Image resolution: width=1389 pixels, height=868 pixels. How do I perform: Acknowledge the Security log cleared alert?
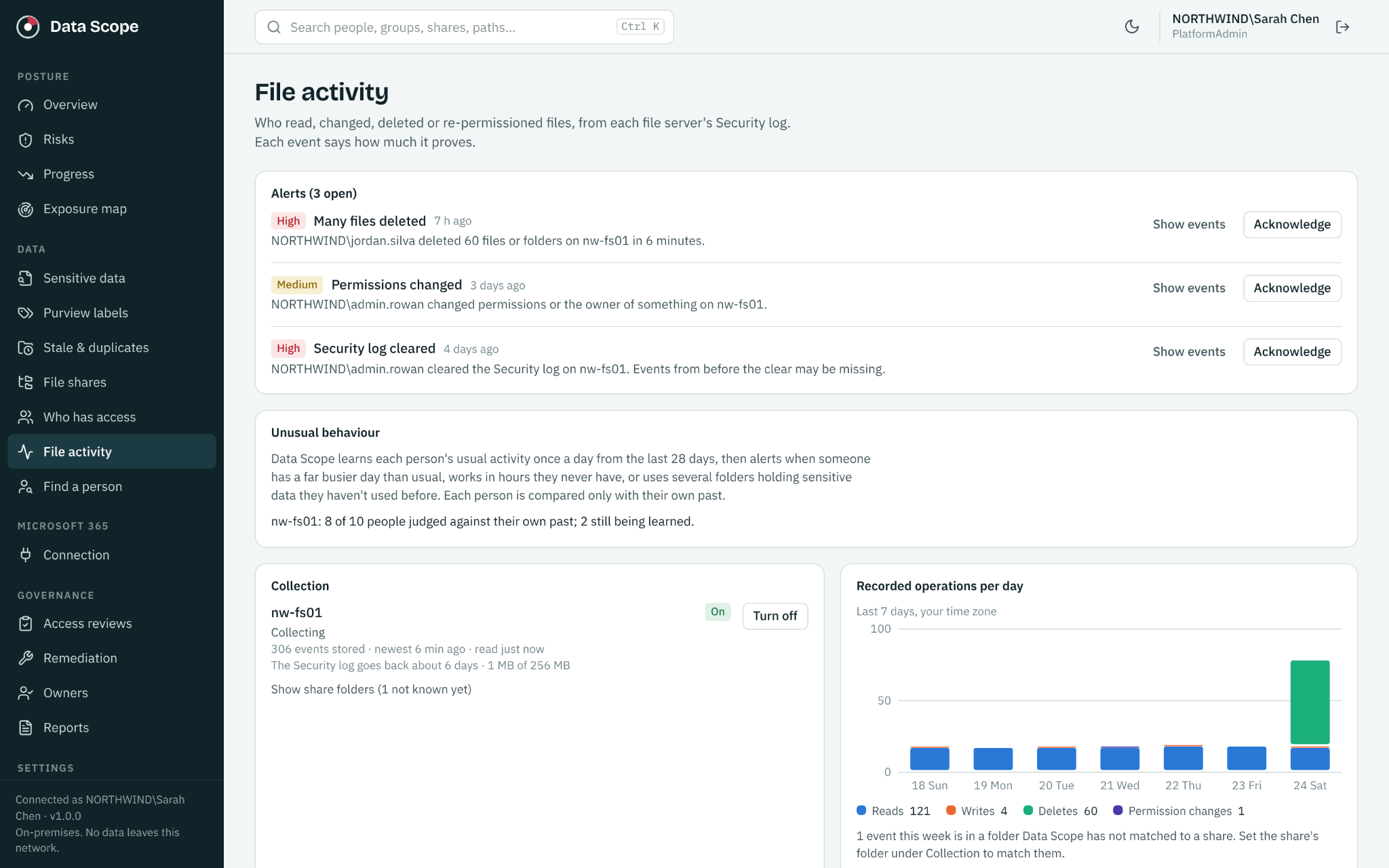coord(1292,352)
